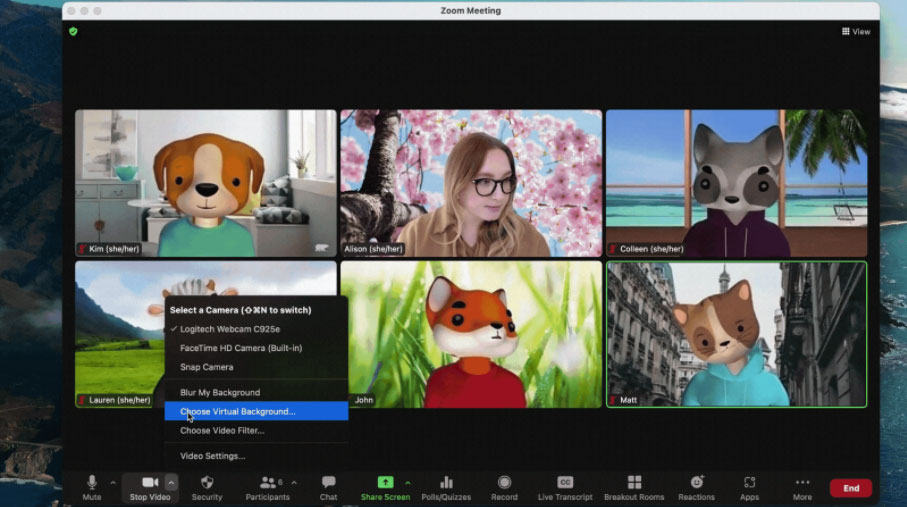Open the Participants panel
This screenshot has width=907, height=507.
[267, 483]
